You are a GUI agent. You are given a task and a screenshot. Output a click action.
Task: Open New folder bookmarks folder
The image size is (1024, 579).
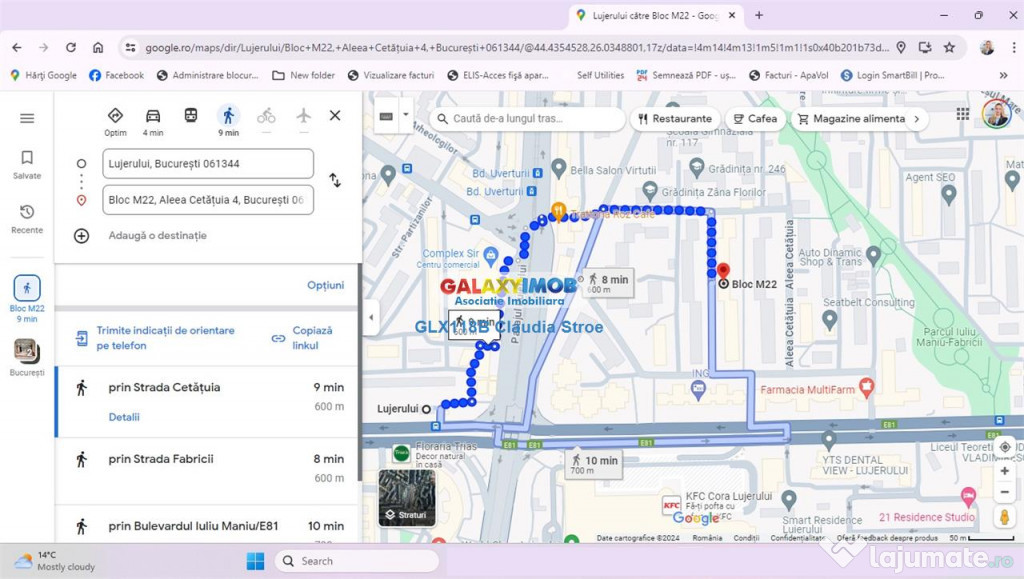click(304, 75)
